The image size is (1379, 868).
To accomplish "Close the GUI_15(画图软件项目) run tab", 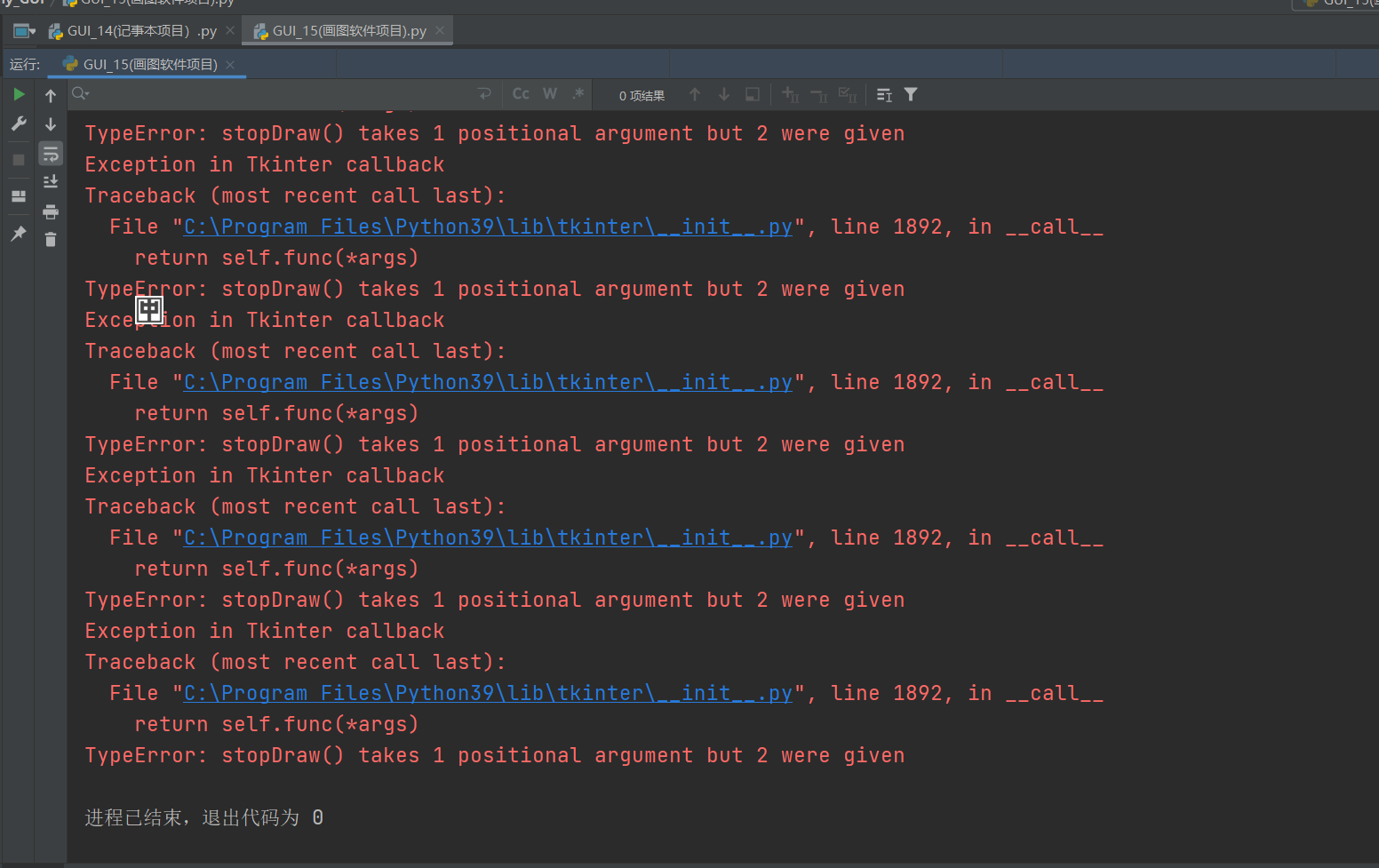I will coord(230,64).
